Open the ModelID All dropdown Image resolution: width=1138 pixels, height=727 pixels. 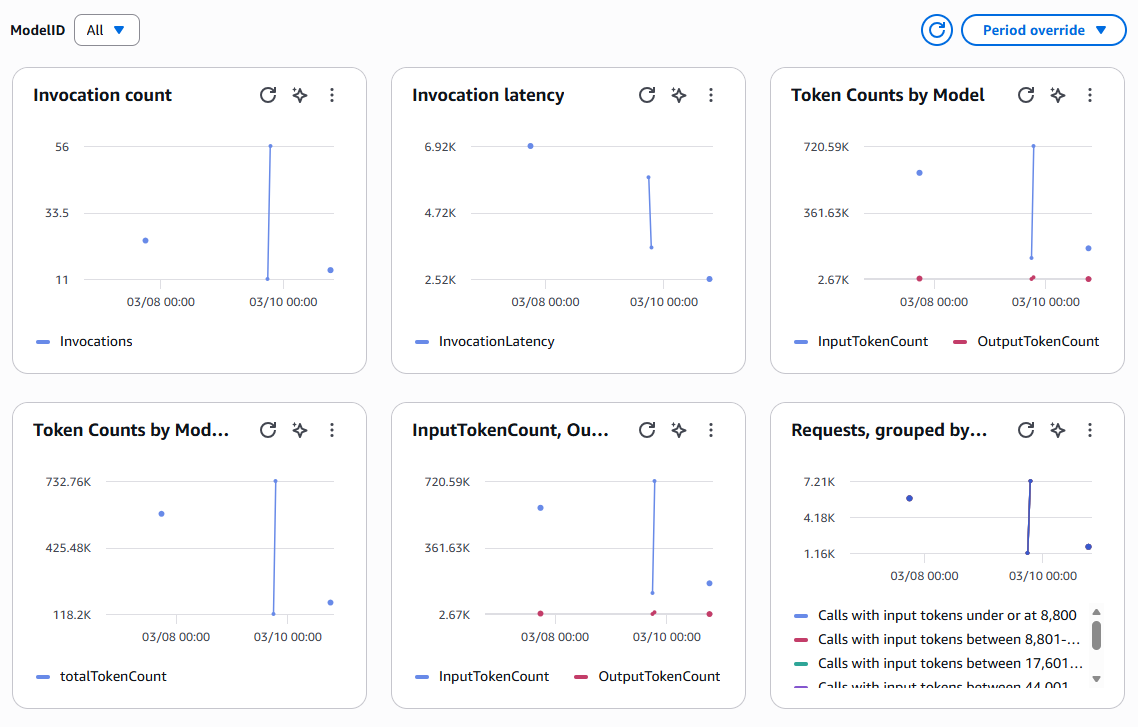point(106,30)
